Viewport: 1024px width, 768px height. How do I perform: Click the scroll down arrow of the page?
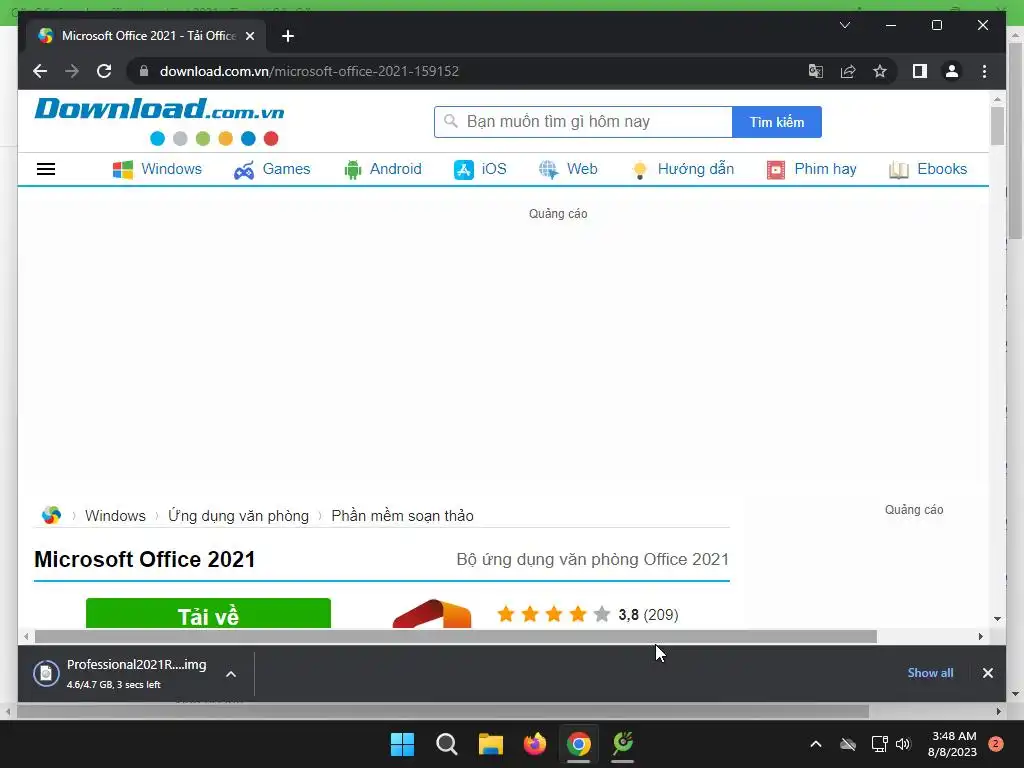(997, 618)
